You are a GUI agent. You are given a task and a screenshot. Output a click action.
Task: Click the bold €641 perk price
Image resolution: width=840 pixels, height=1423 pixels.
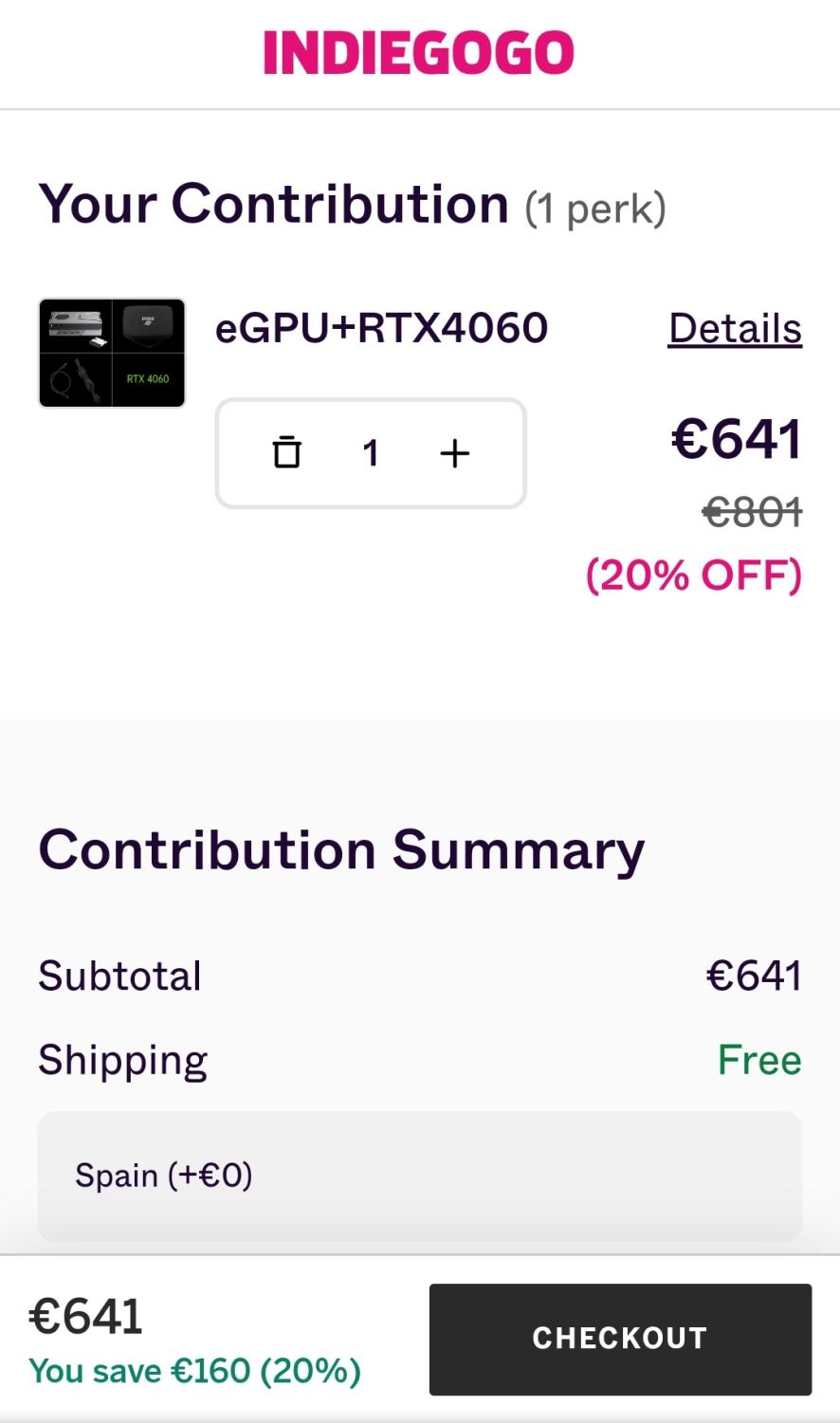737,440
